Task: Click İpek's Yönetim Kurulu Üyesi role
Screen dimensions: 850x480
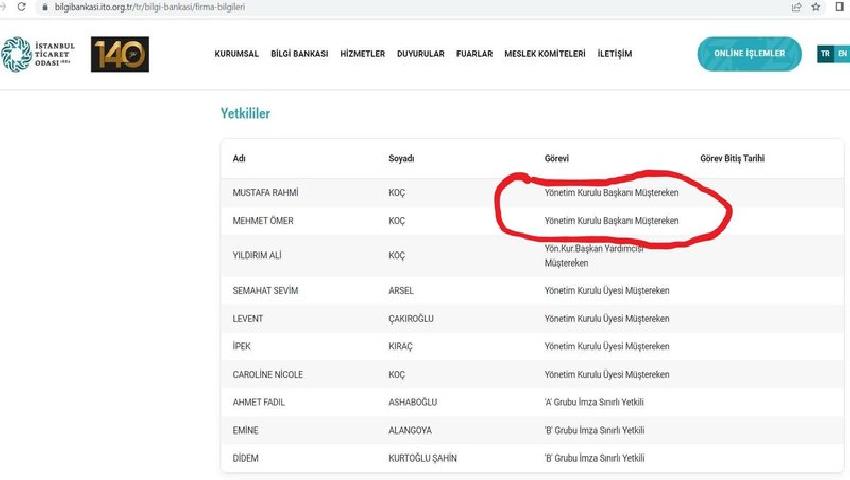Action: pos(607,346)
